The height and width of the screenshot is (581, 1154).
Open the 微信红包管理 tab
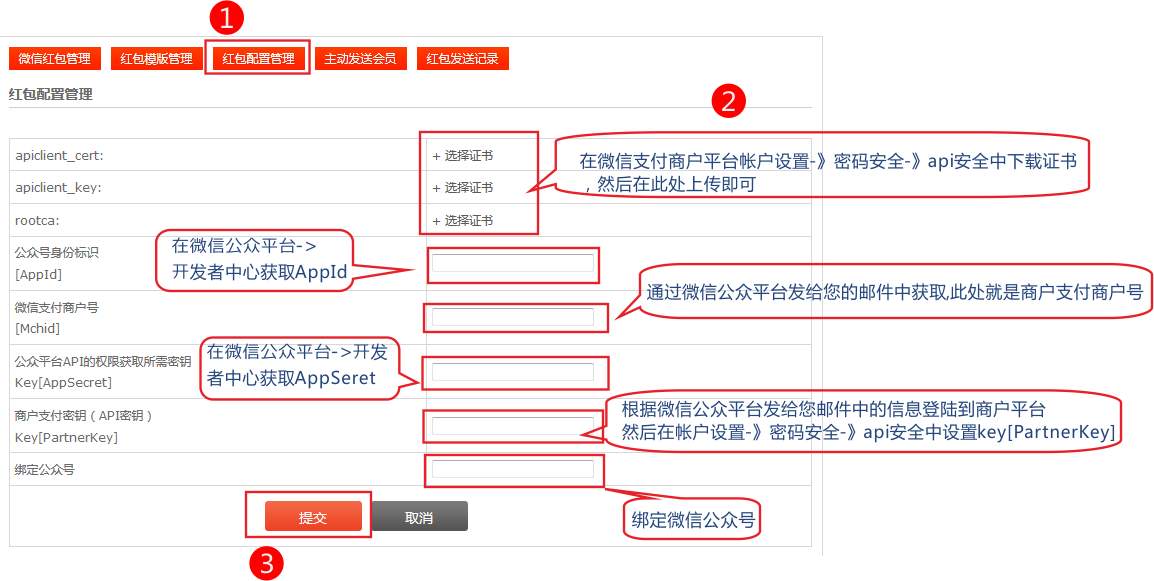pyautogui.click(x=54, y=59)
